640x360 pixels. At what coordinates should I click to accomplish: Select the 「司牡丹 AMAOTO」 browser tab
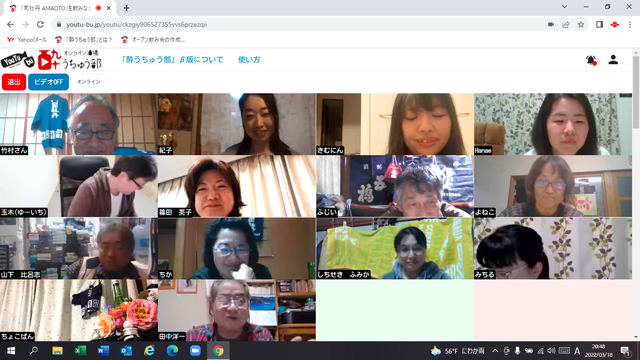point(59,8)
